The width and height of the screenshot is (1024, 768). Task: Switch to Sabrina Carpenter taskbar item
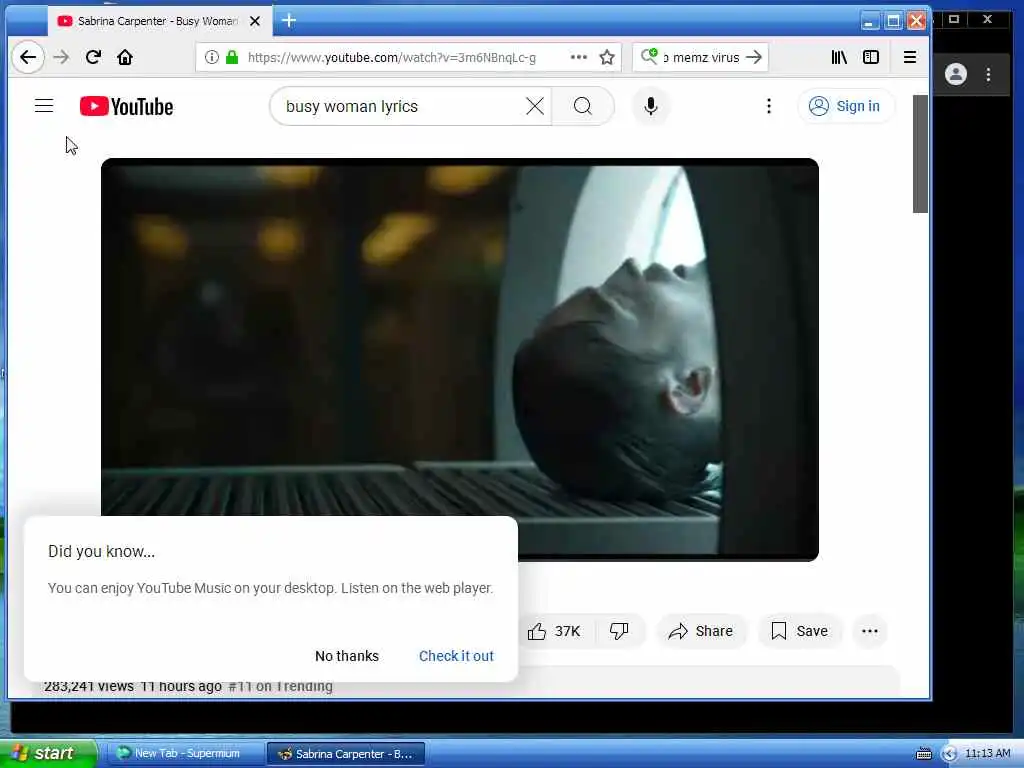click(x=346, y=753)
